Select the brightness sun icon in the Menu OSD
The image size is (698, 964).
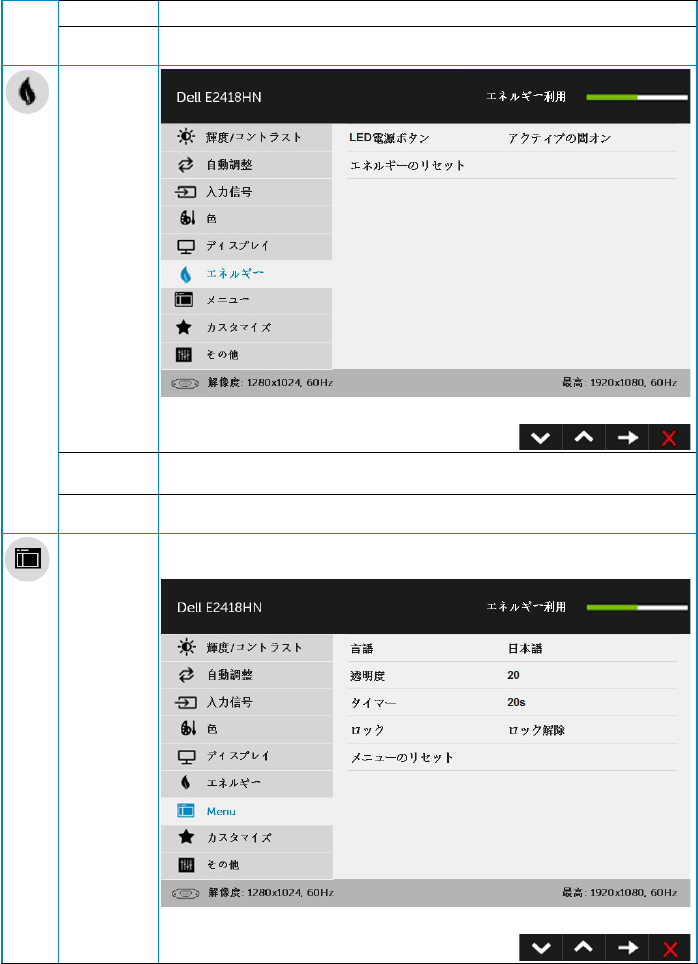[185, 647]
